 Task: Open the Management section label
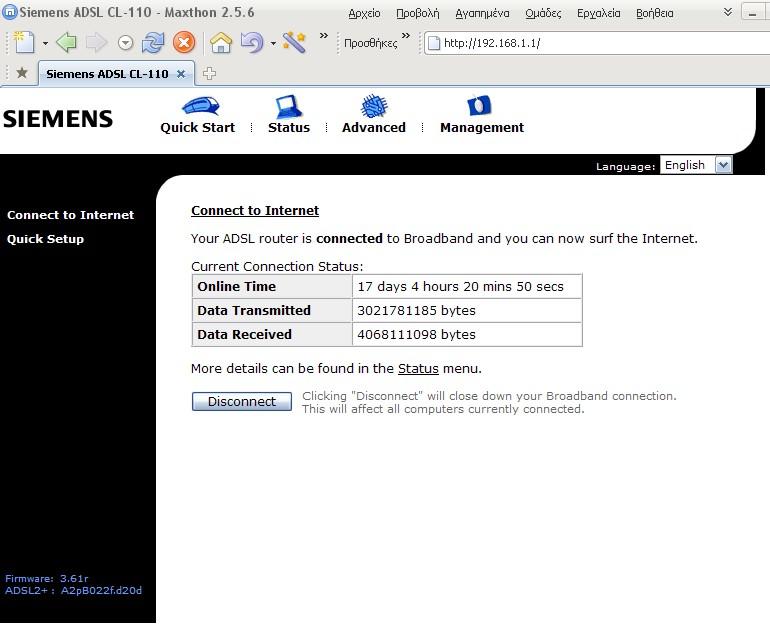click(482, 127)
